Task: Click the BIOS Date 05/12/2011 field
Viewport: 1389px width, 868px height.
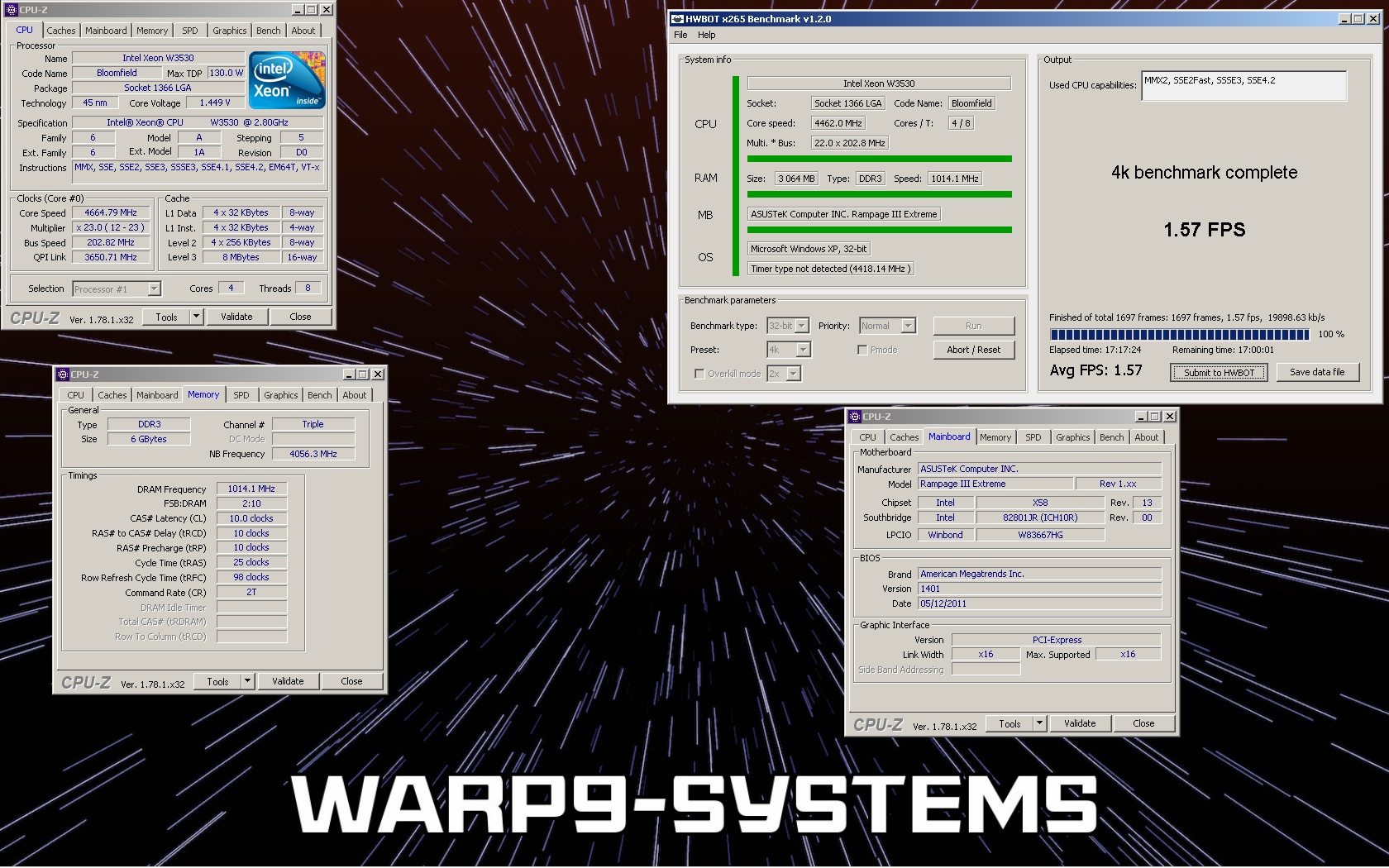Action: [x=1039, y=603]
